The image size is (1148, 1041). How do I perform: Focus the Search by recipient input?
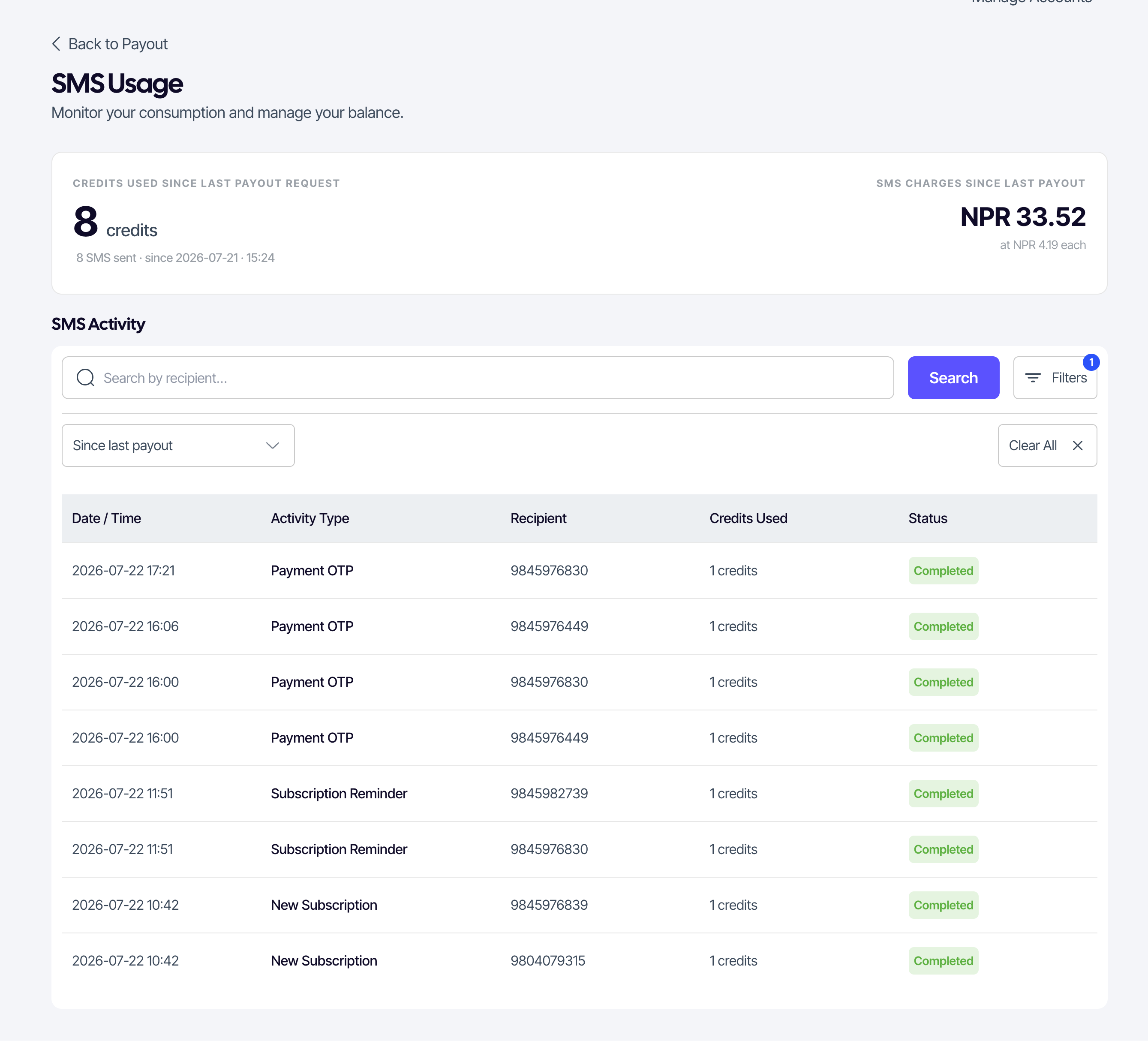tap(477, 378)
